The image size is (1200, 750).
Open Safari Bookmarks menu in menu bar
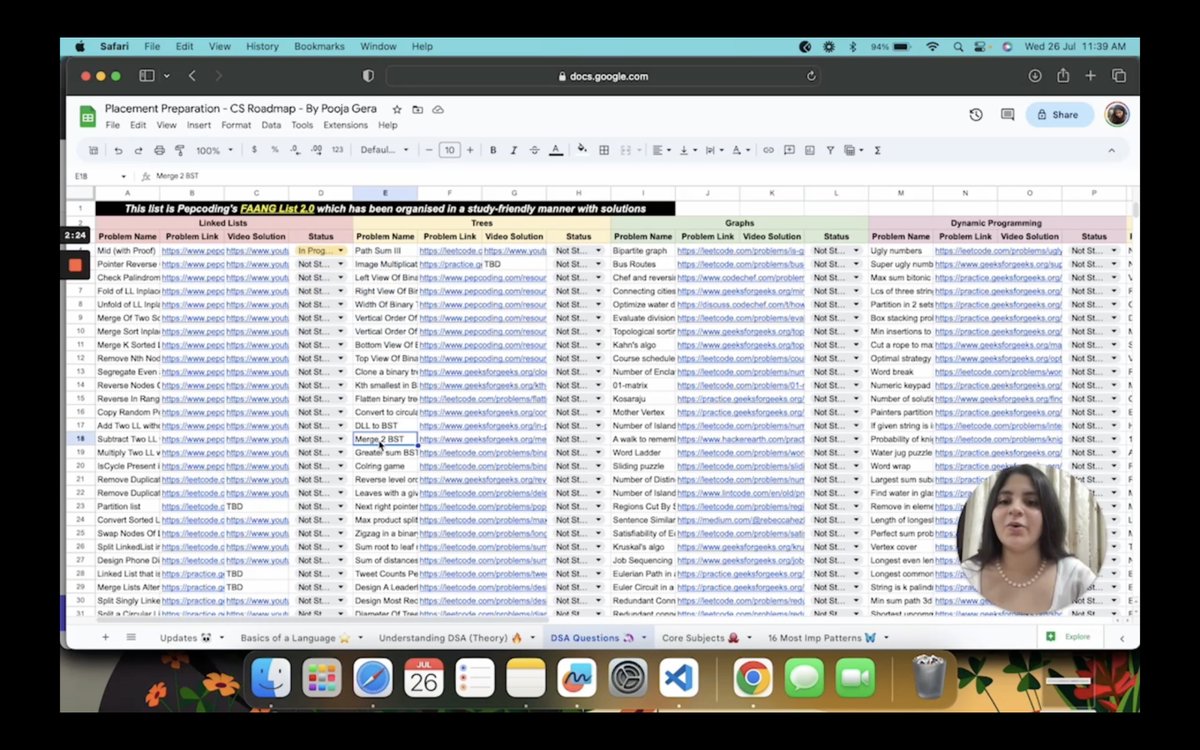tap(319, 46)
